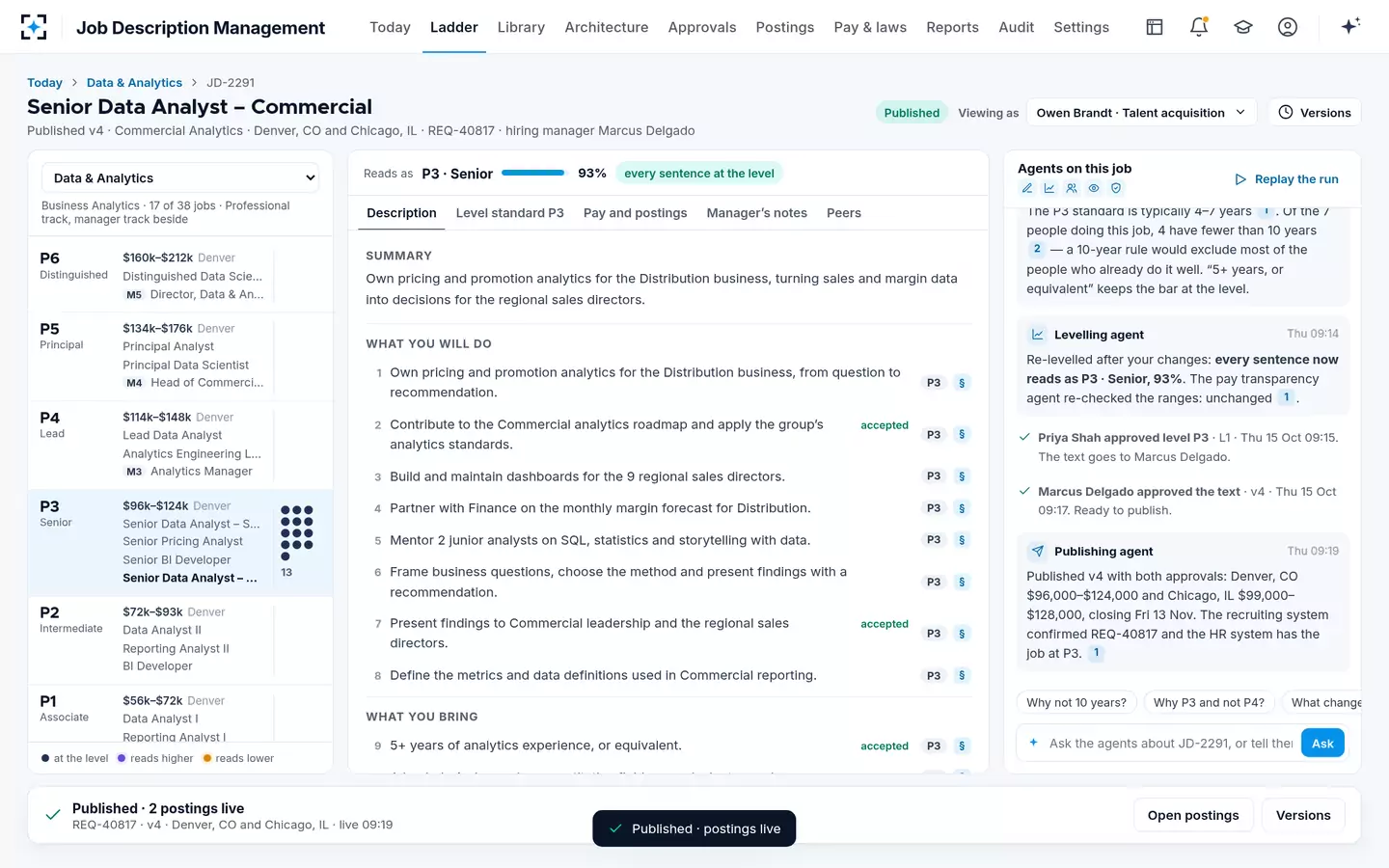Click the sparkle AI assistant icon

tap(1350, 26)
